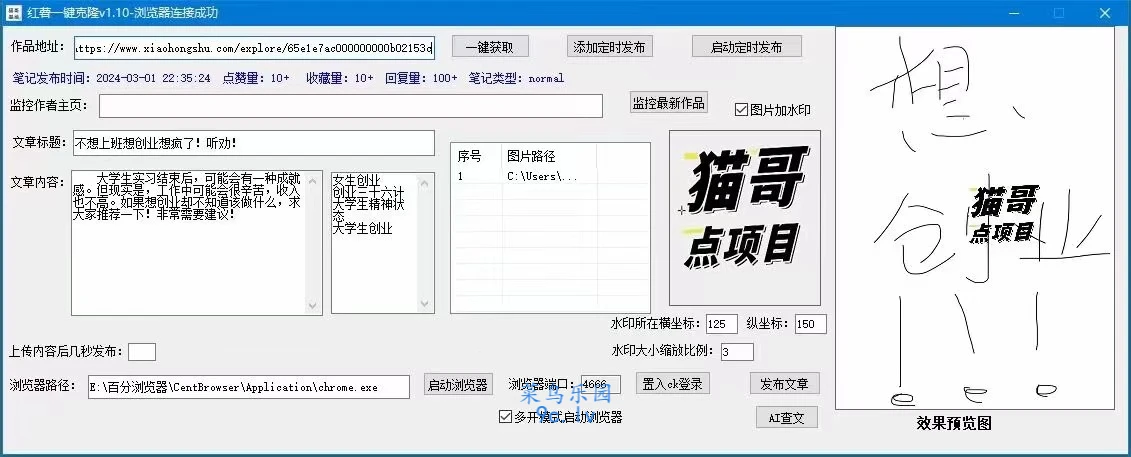Viewport: 1131px width, 457px height.
Task: Toggle the 图片加水印 checkbox
Action: click(742, 110)
